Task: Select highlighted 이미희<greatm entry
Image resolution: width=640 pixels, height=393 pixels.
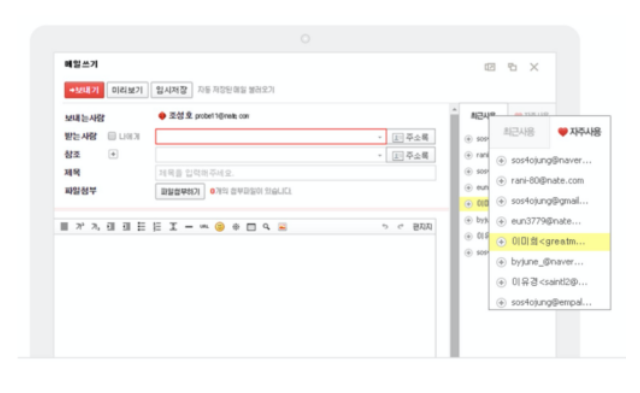Action: 549,242
